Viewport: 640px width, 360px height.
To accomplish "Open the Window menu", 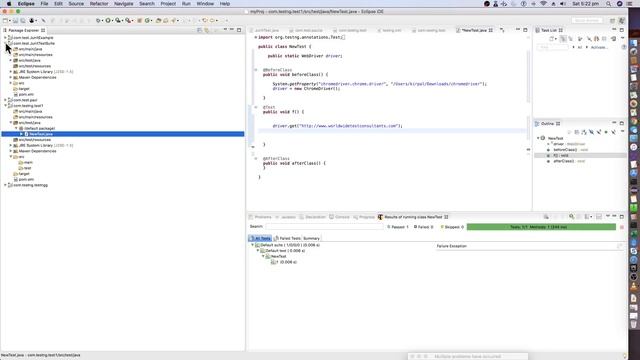I will click(x=205, y=4).
